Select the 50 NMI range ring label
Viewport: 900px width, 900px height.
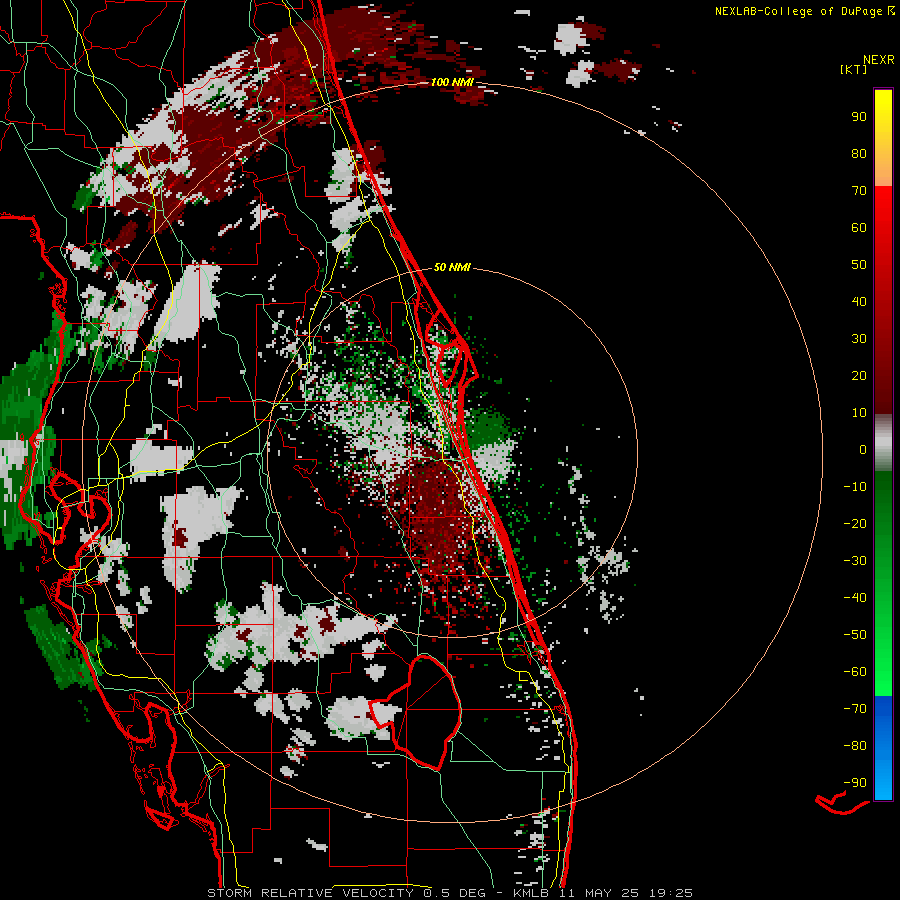[x=452, y=267]
